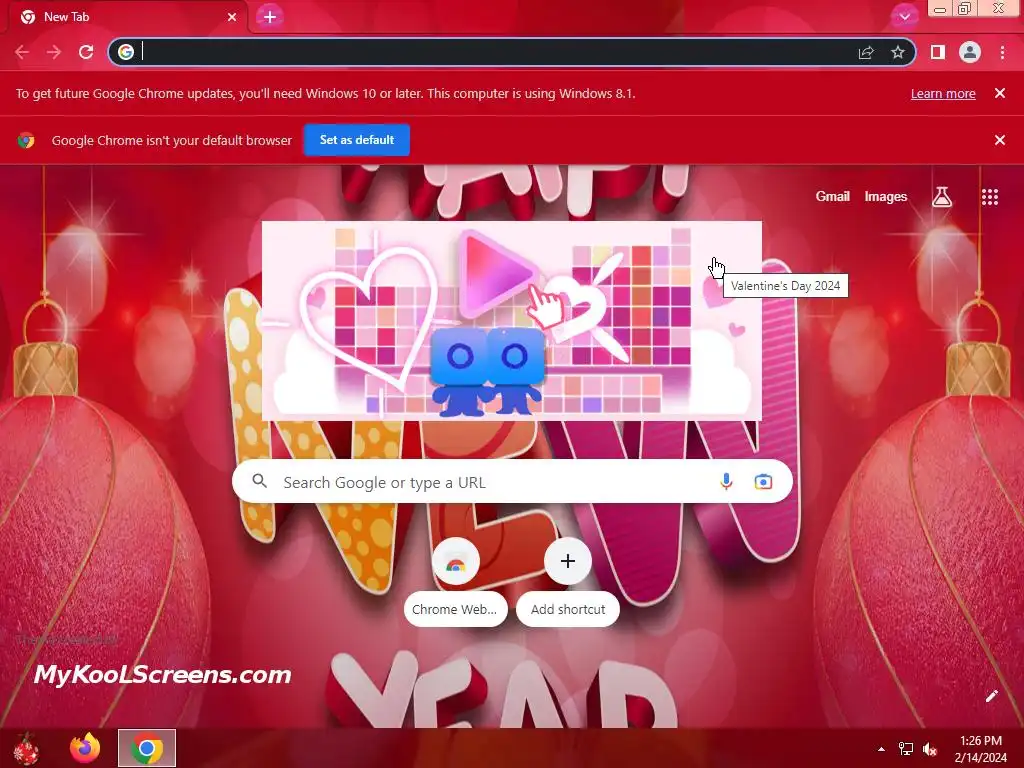Open the Google apps grid

(x=990, y=197)
